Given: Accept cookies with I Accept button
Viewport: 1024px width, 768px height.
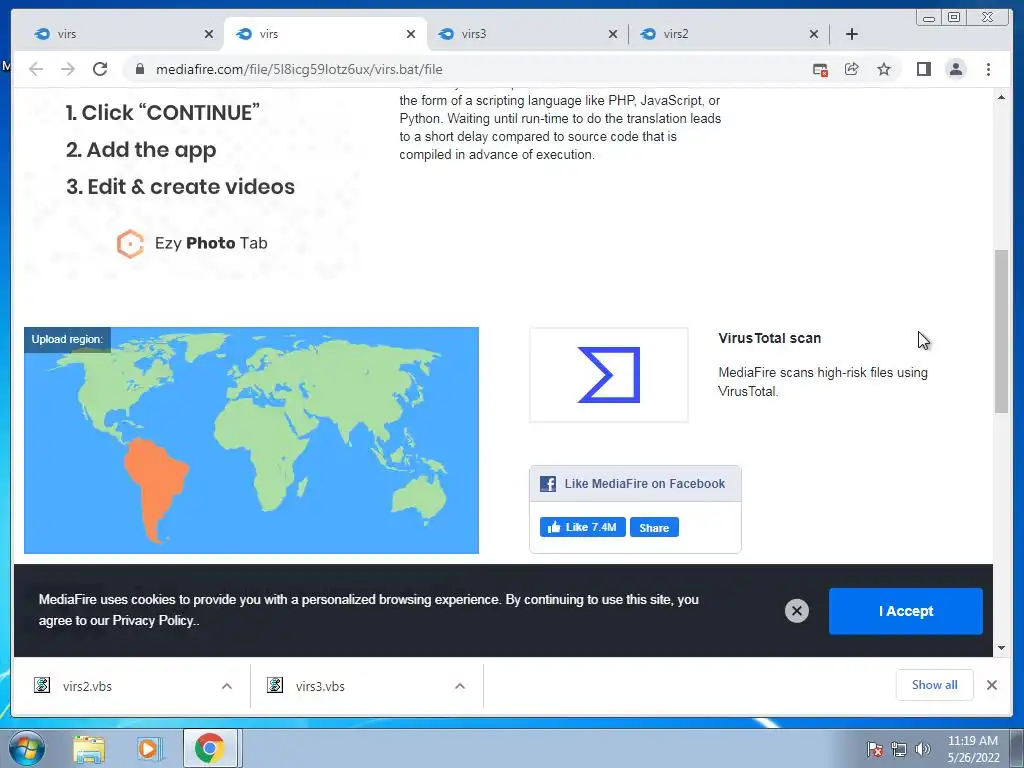Looking at the screenshot, I should click(906, 611).
